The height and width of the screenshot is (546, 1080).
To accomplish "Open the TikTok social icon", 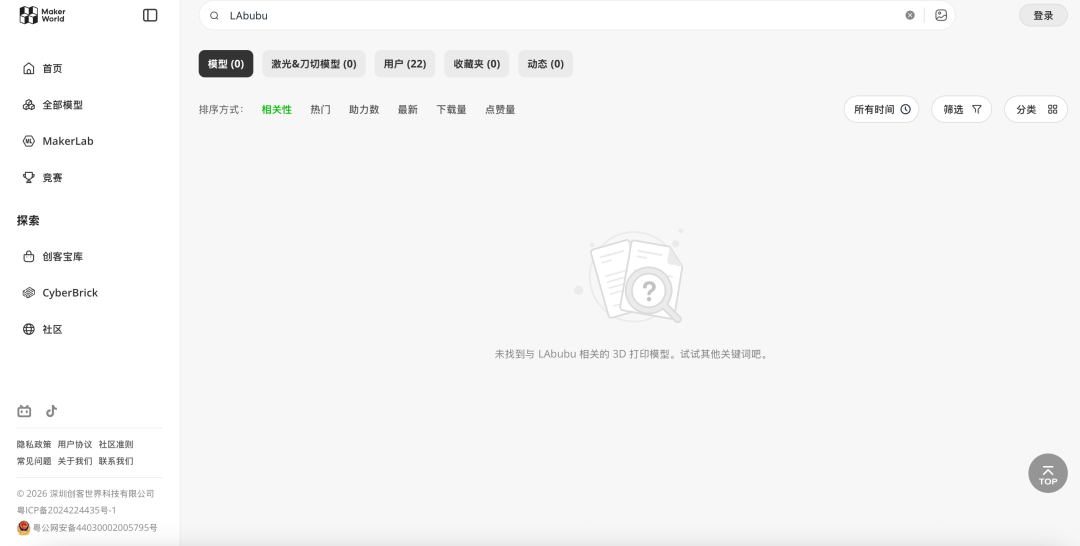I will pyautogui.click(x=51, y=411).
